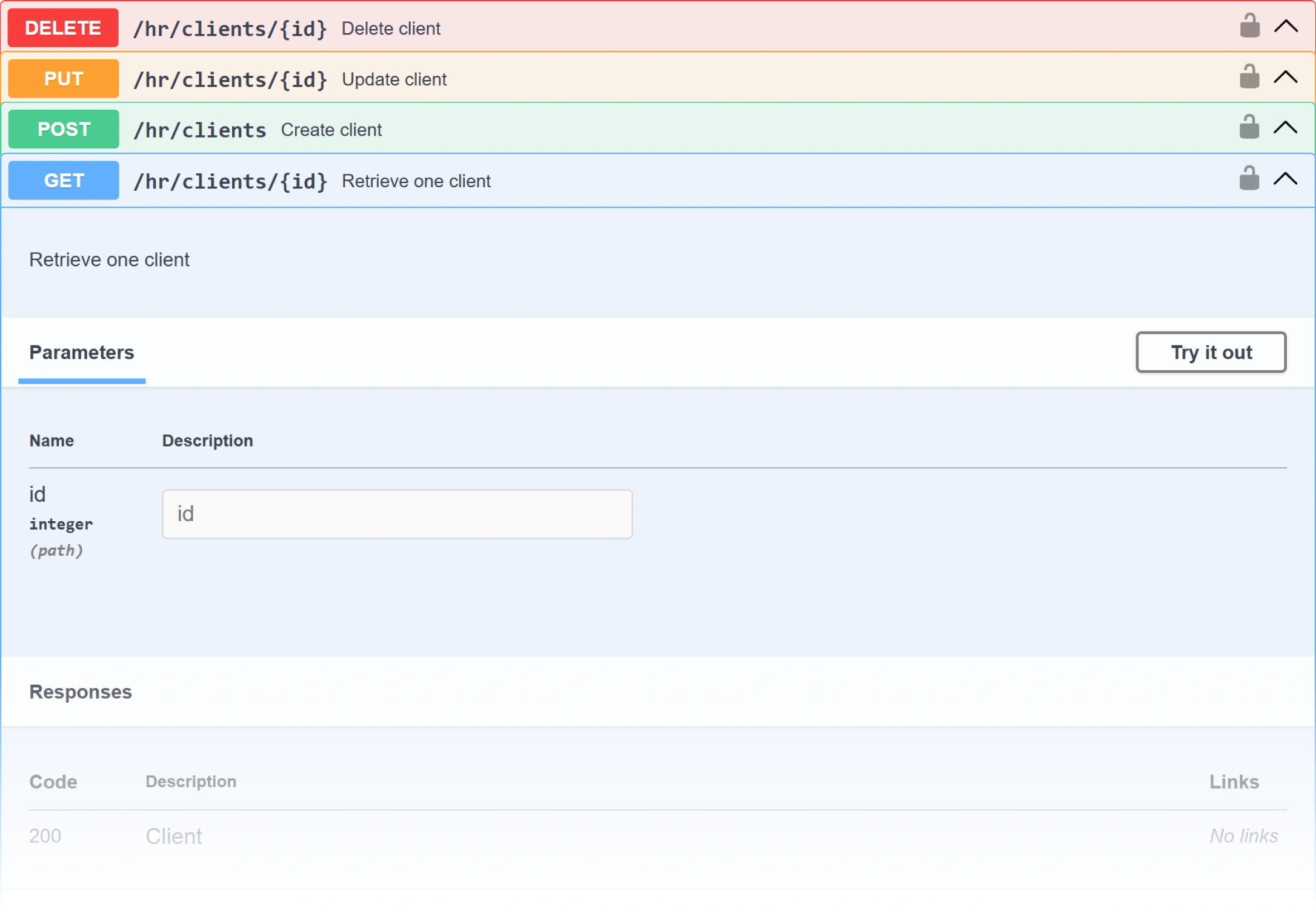This screenshot has height=909, width=1316.
Task: Click the '(path)' parameter location label
Action: [x=56, y=550]
